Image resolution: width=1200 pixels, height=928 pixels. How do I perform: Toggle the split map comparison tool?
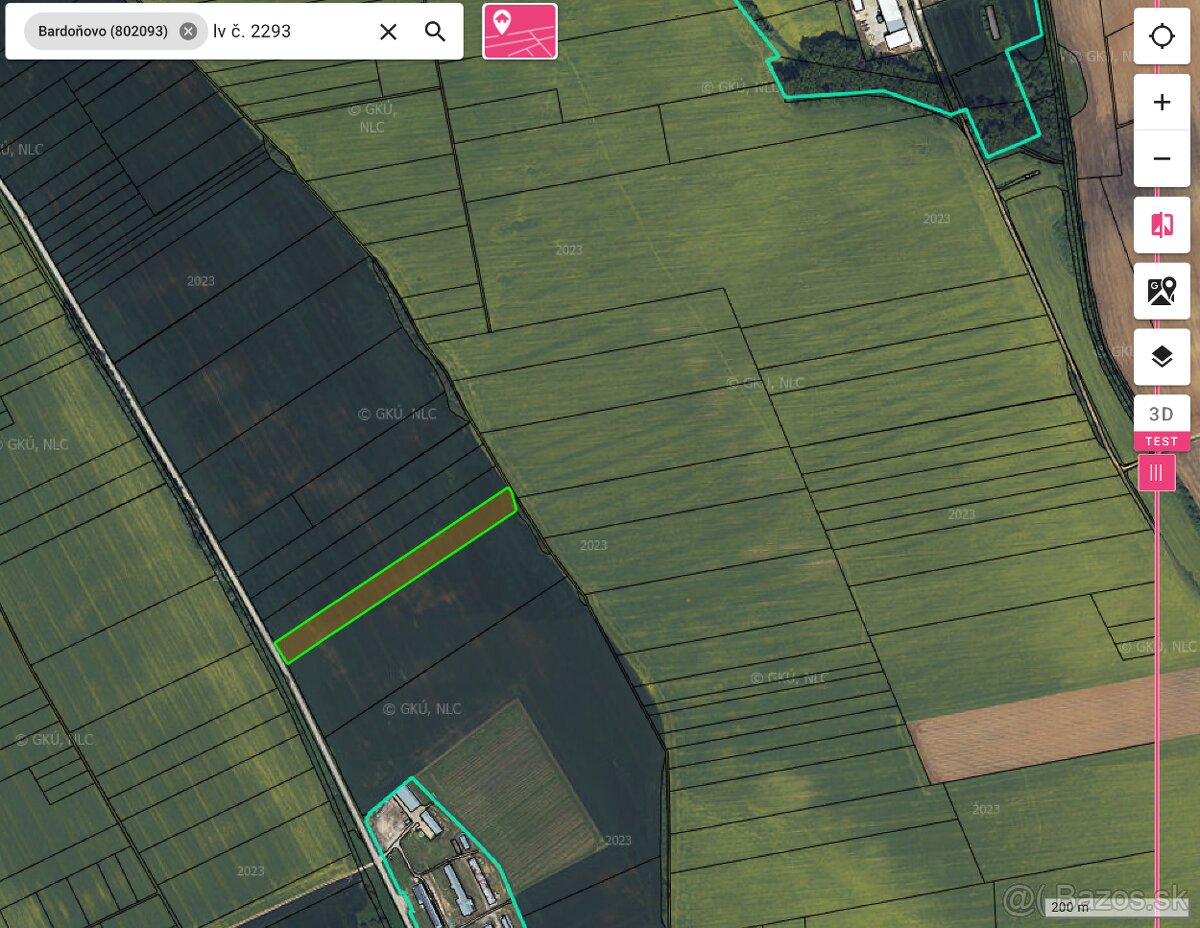[x=1161, y=225]
